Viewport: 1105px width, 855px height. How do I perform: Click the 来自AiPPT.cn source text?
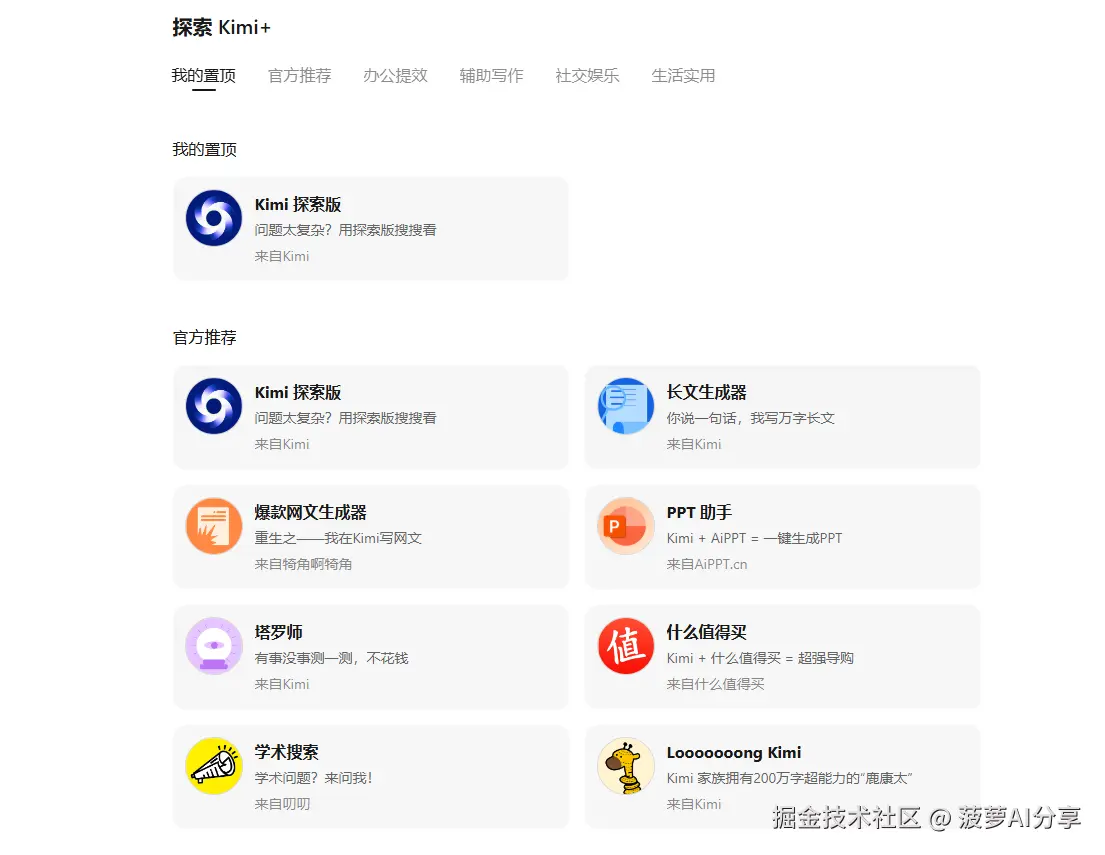pos(707,564)
